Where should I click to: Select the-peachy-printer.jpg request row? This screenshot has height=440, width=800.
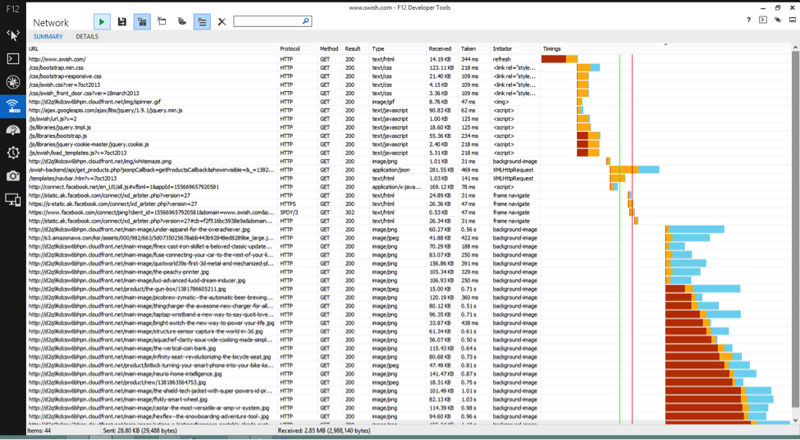[x=409, y=272]
